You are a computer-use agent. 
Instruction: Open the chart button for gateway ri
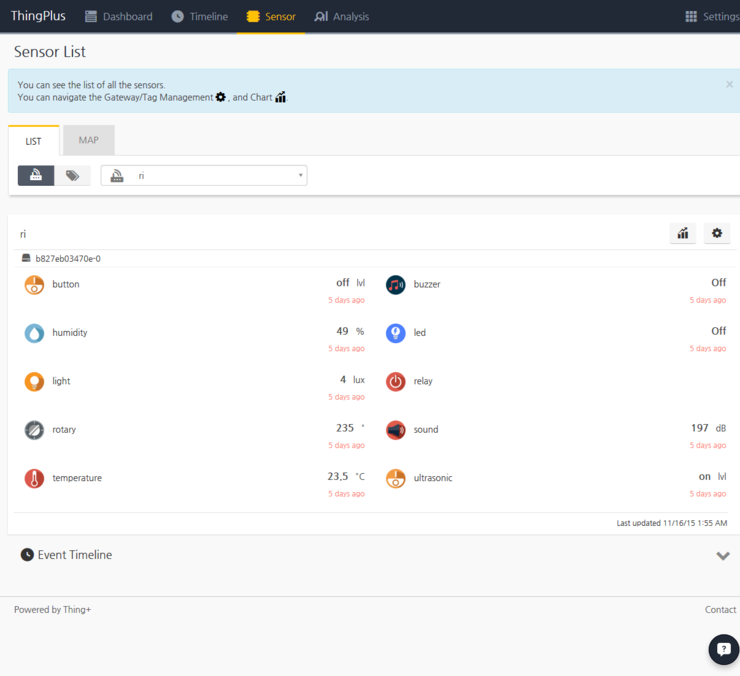click(682, 233)
